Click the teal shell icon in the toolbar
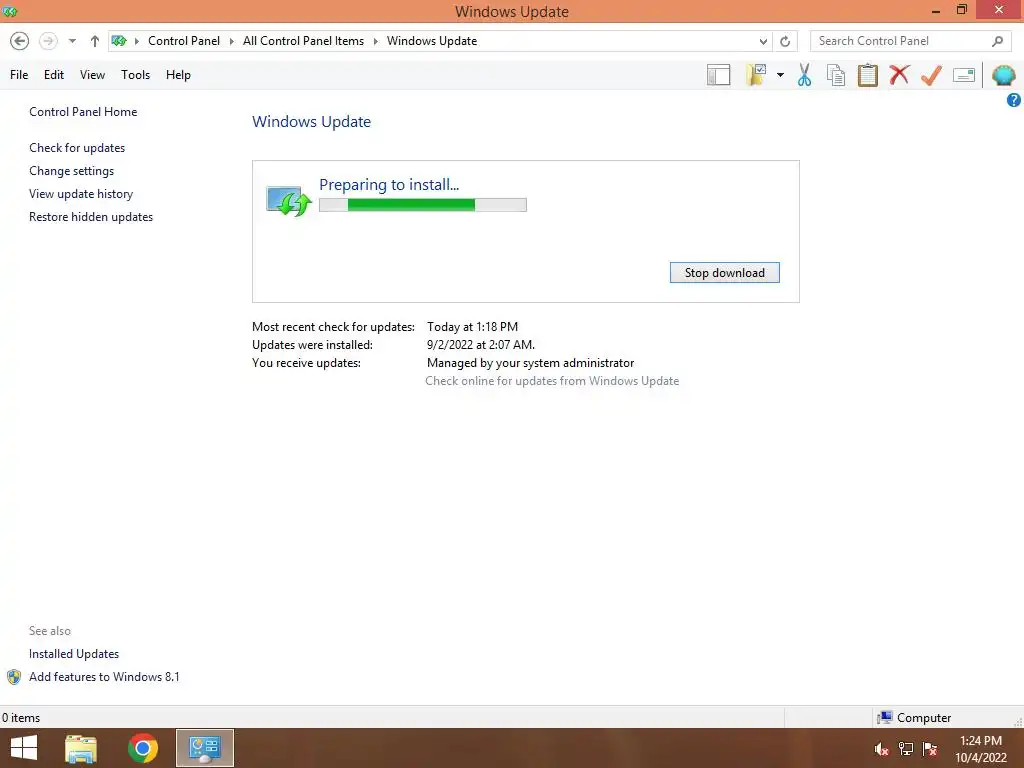This screenshot has height=768, width=1024. [1003, 75]
